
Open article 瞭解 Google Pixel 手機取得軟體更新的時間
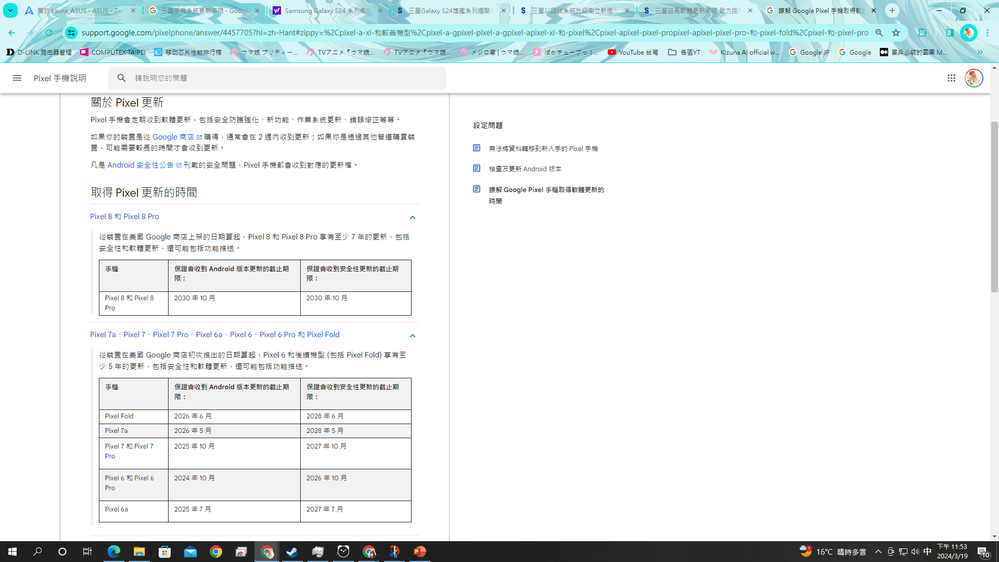(546, 195)
